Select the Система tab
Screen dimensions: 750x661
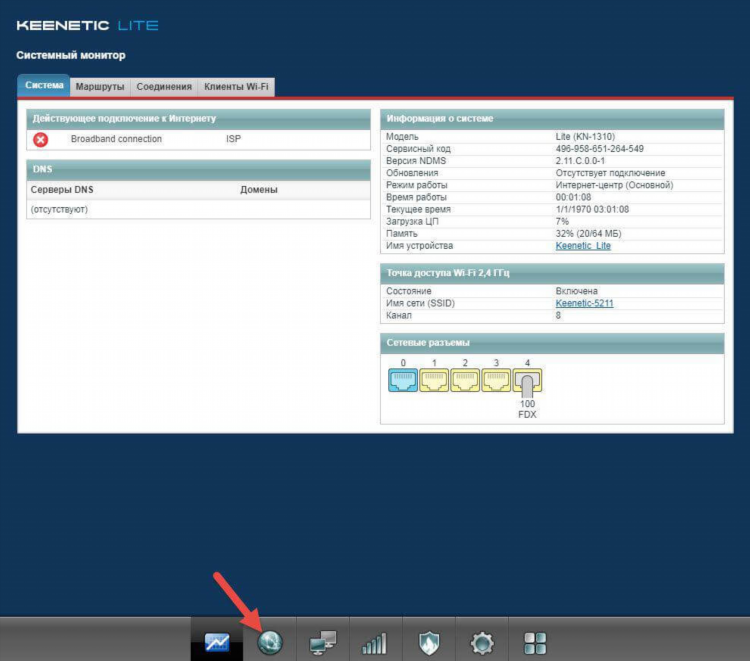(44, 86)
